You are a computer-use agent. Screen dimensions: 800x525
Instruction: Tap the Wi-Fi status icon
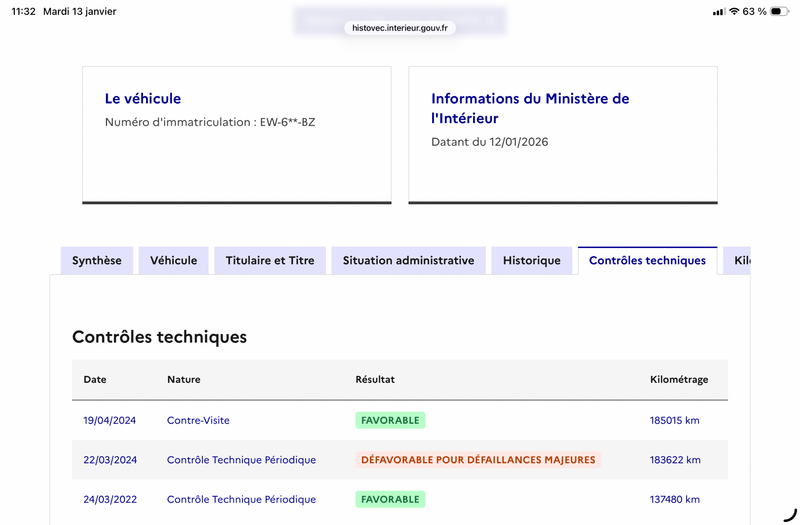[x=734, y=11]
